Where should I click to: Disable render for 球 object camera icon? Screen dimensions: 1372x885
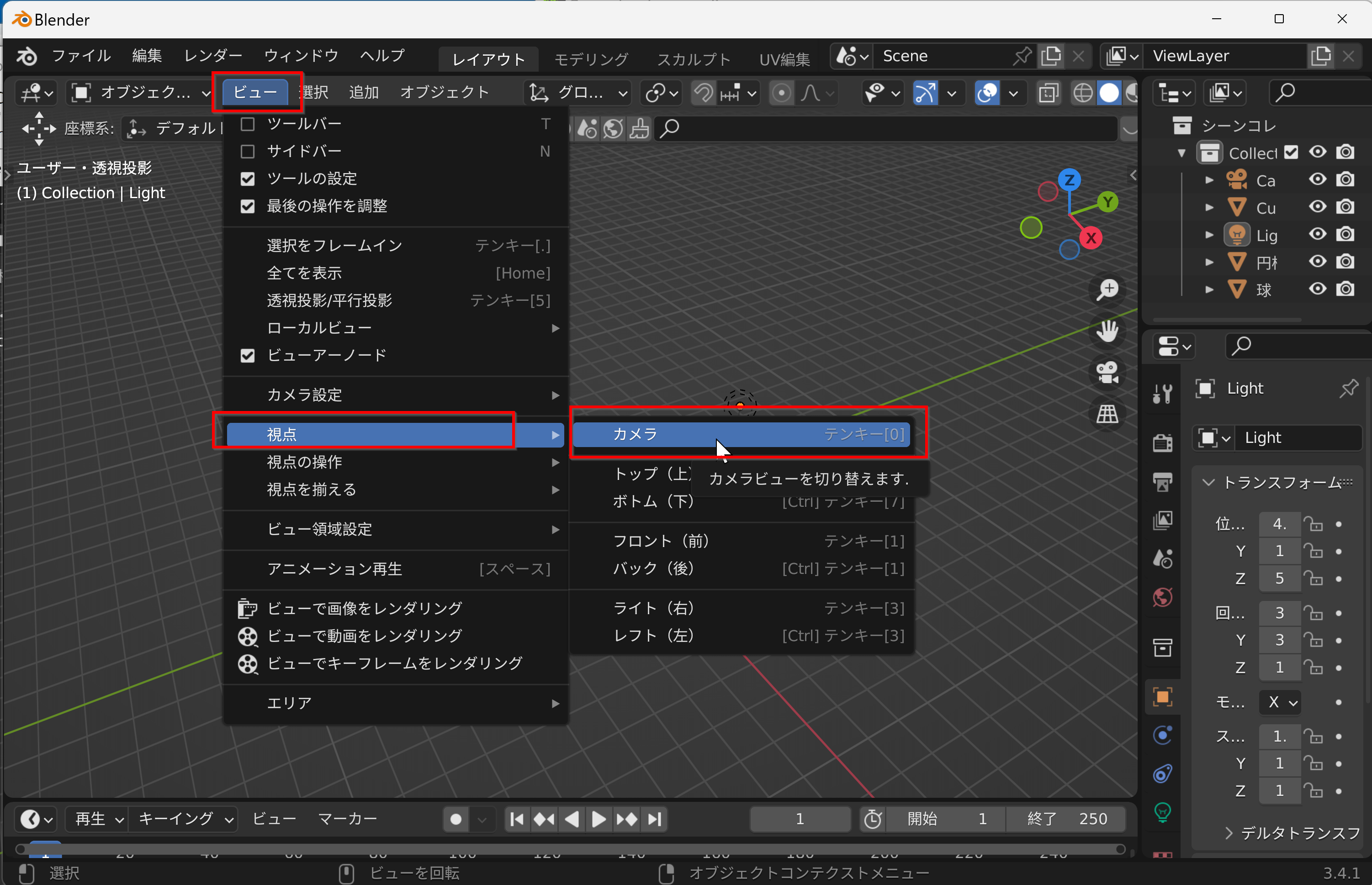point(1345,289)
